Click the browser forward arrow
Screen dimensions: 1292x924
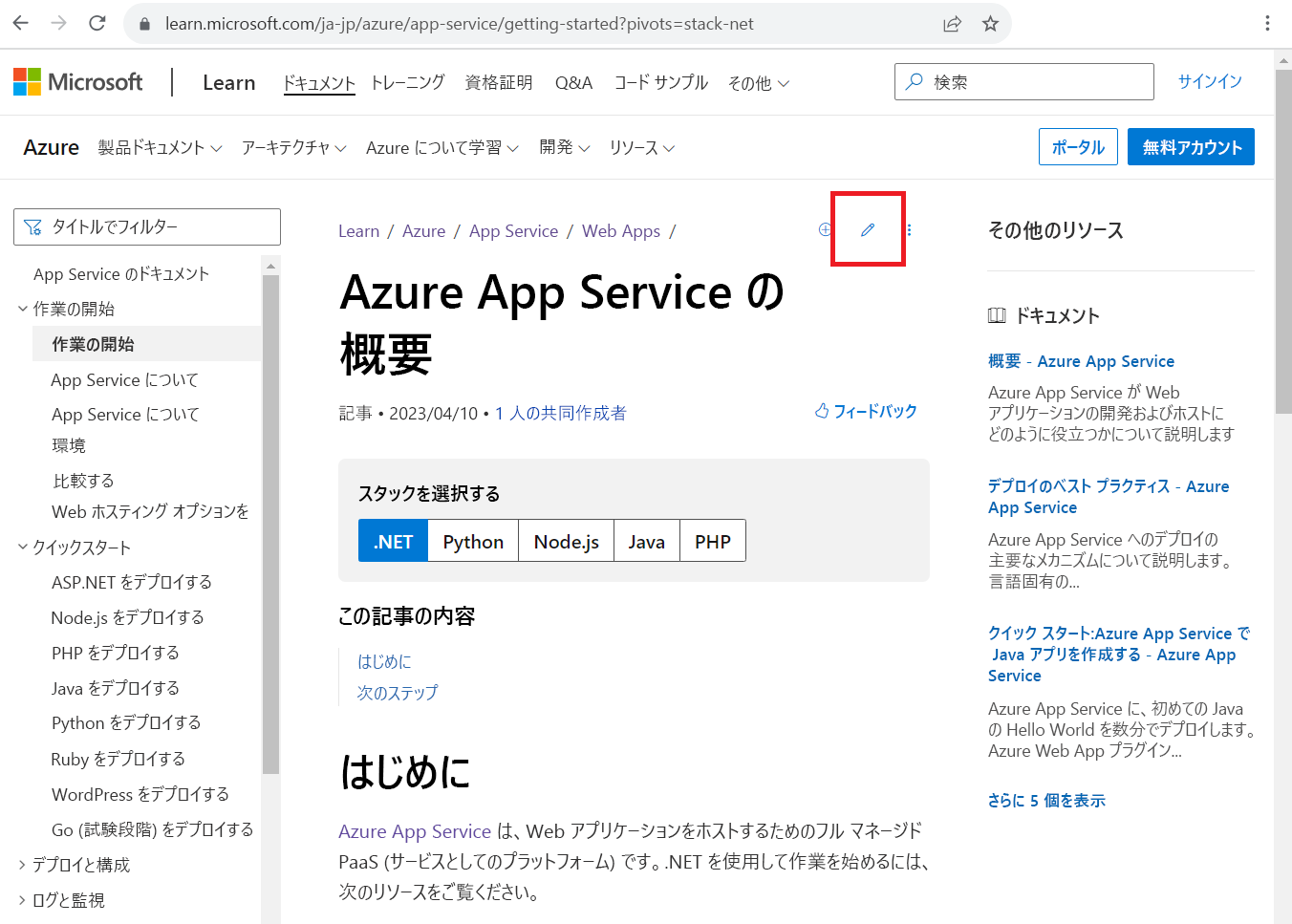pyautogui.click(x=58, y=23)
